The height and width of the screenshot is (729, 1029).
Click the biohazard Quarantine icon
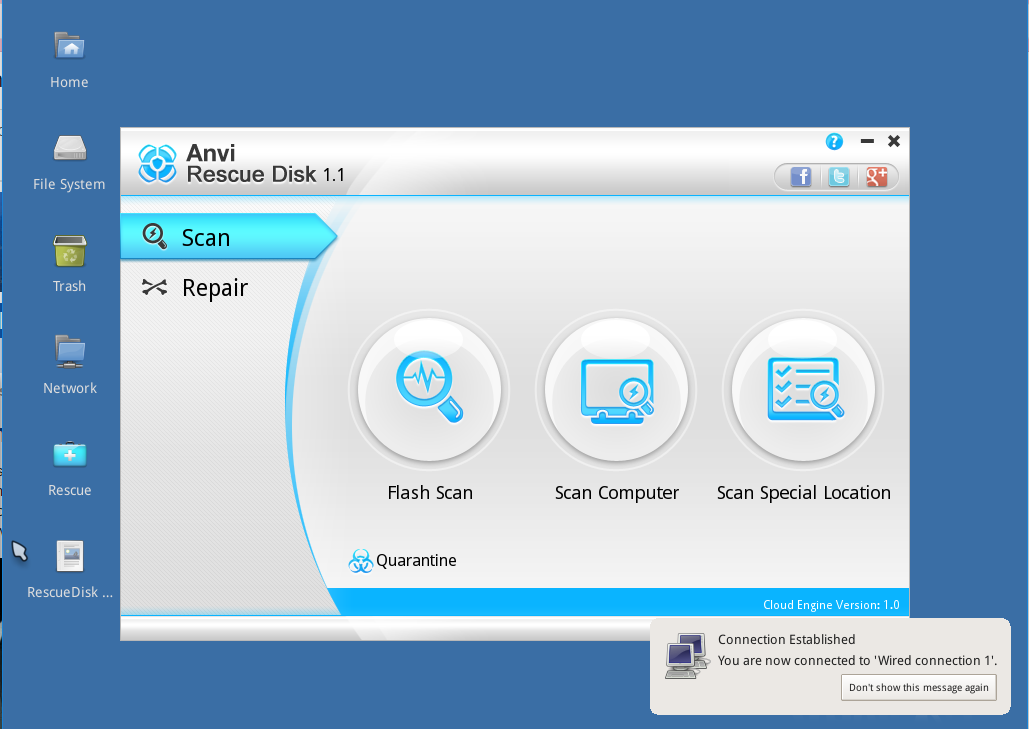(x=360, y=561)
